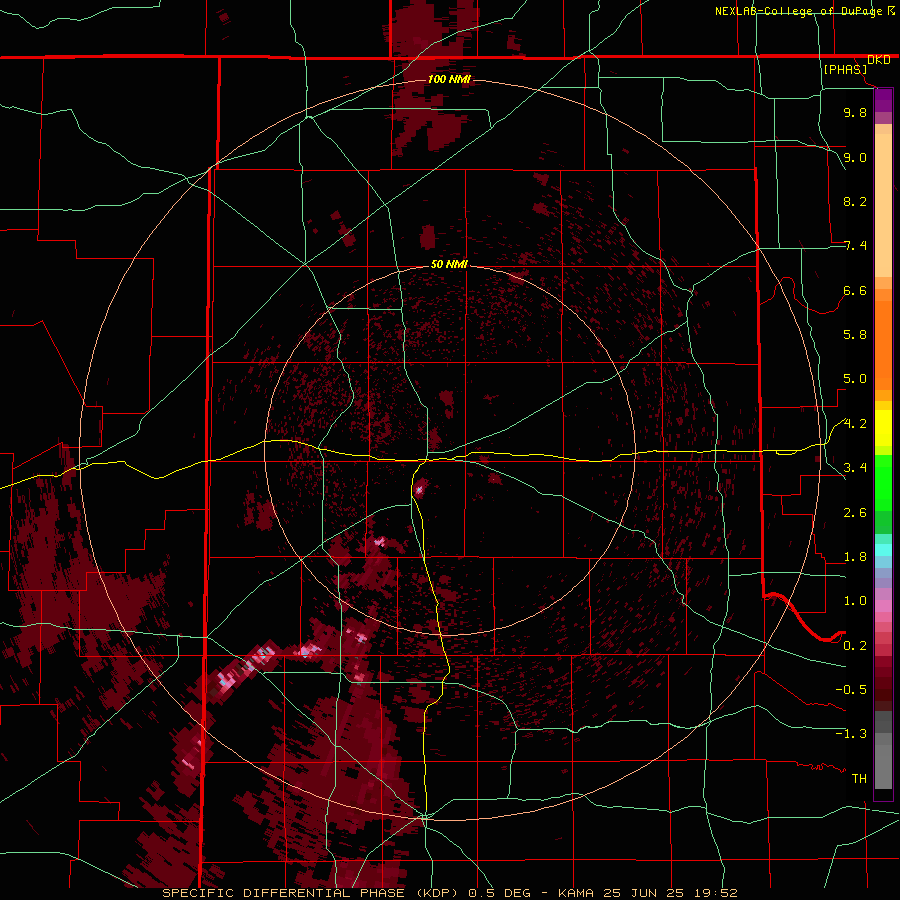Click the "-0.5" color scale value
The image size is (900, 900).
point(851,689)
